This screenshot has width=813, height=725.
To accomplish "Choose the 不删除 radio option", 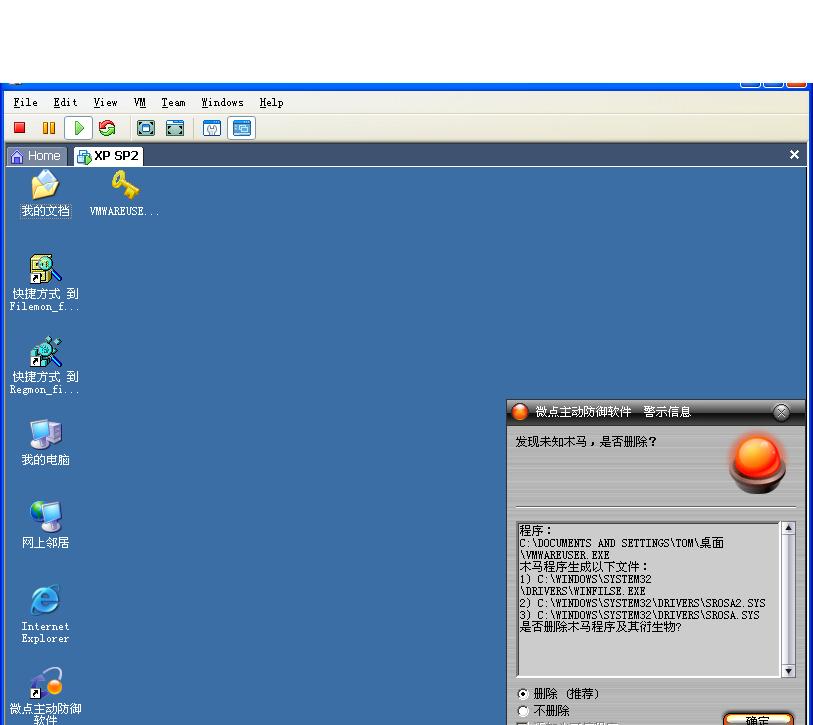I will 543,711.
